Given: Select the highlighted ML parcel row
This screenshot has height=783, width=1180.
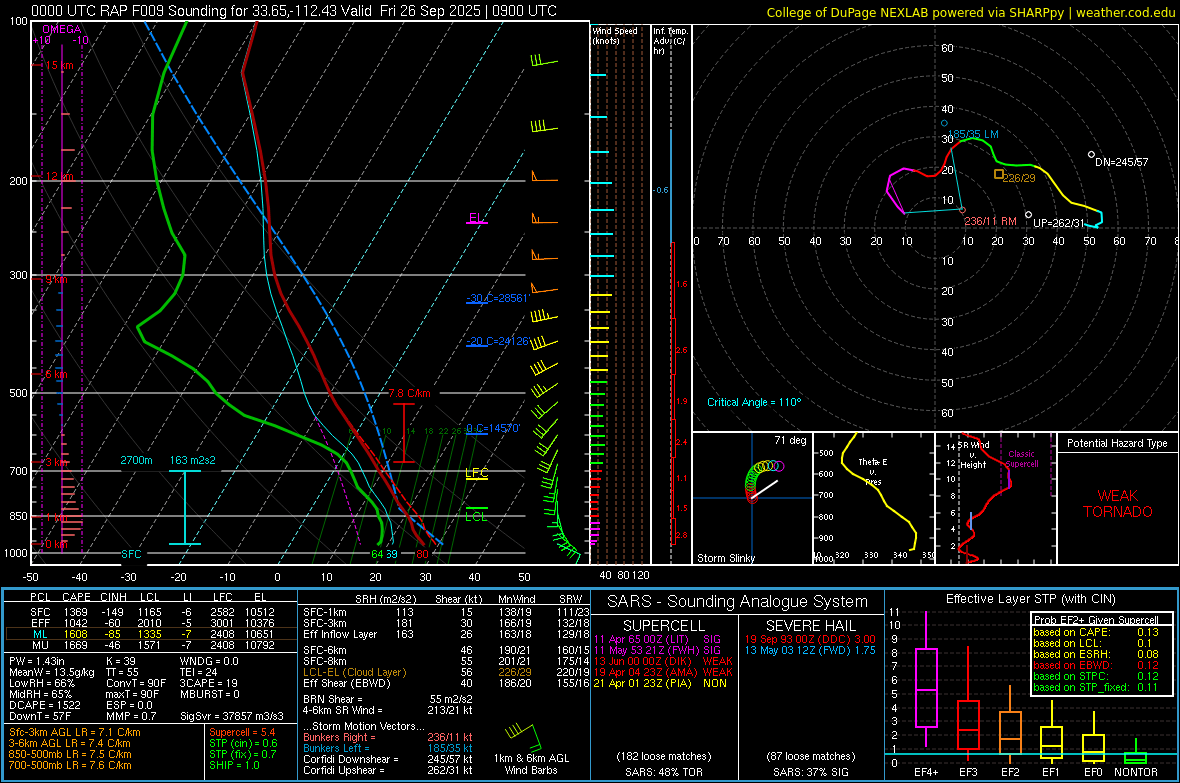Looking at the screenshot, I should pyautogui.click(x=151, y=634).
